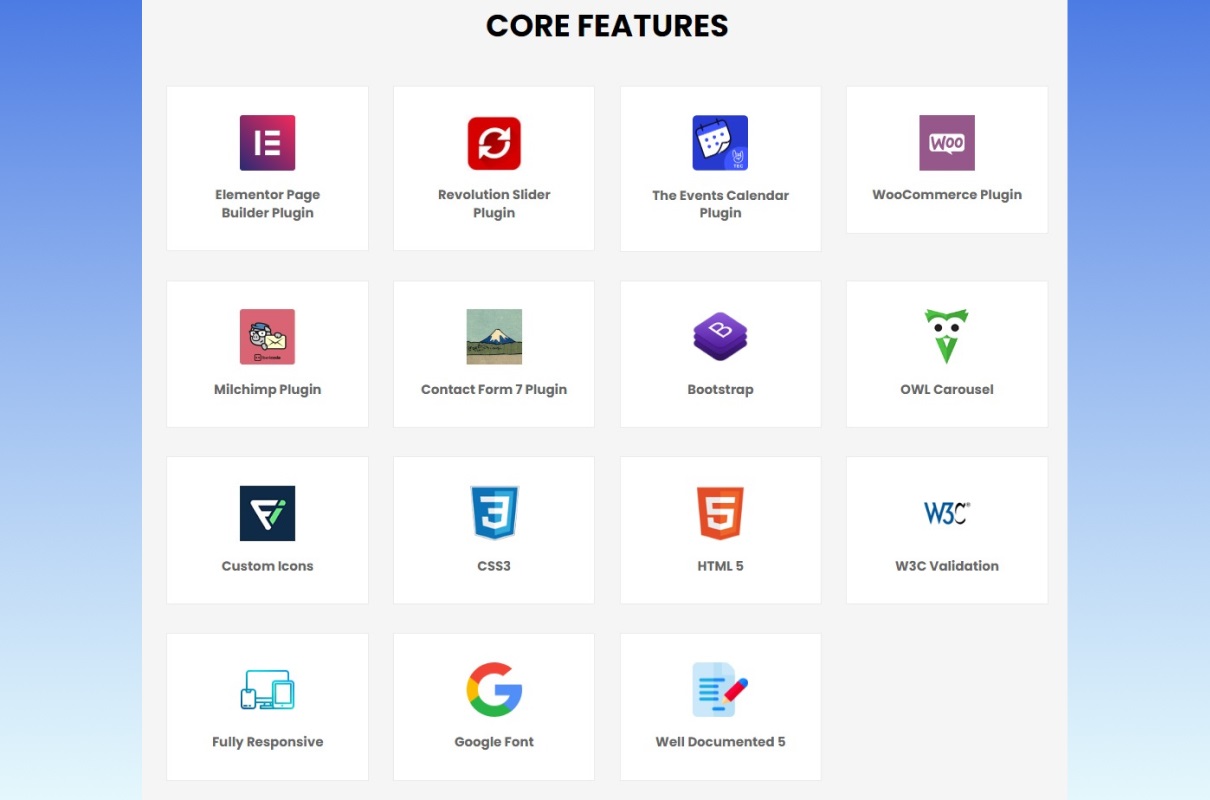Click the CSS3 blue shield icon
Image resolution: width=1210 pixels, height=800 pixels.
tap(494, 513)
